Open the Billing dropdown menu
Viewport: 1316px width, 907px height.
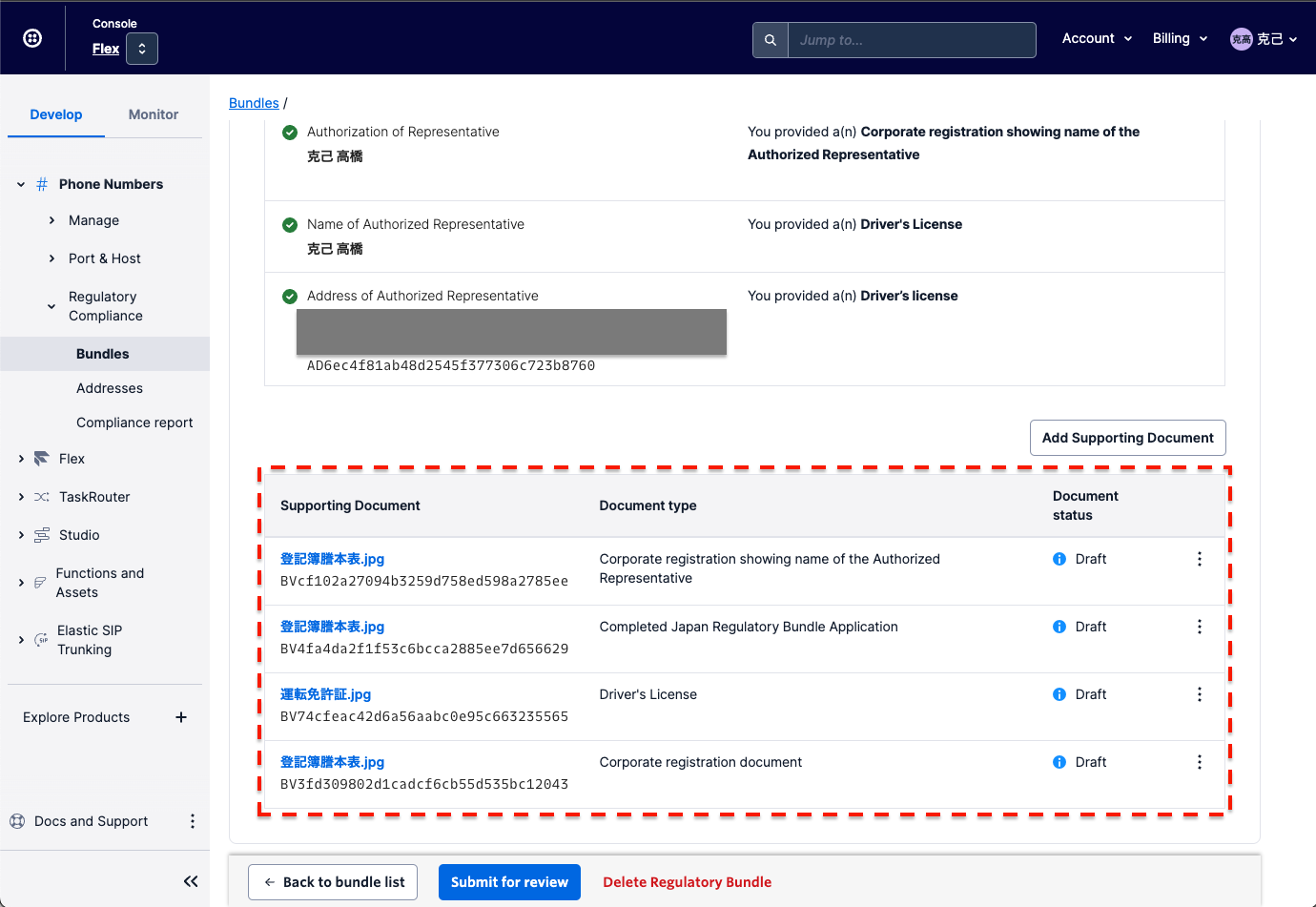pos(1180,38)
